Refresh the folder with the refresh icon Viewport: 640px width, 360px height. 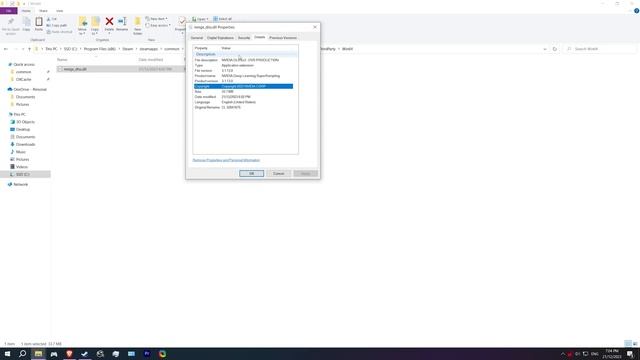554,49
